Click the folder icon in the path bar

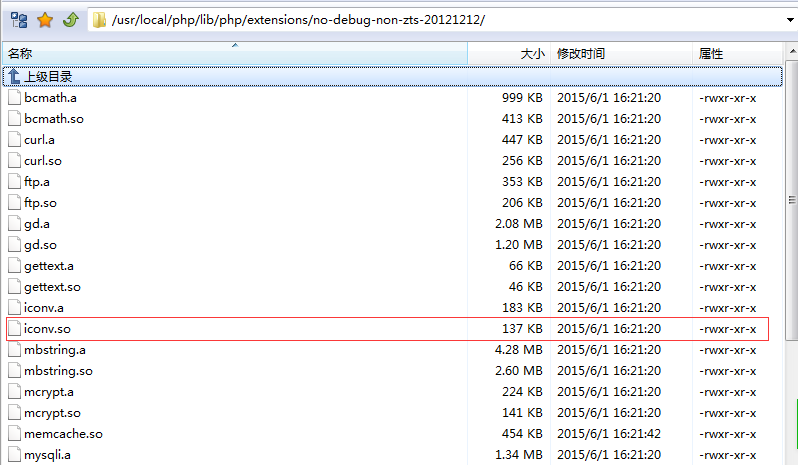[99, 20]
